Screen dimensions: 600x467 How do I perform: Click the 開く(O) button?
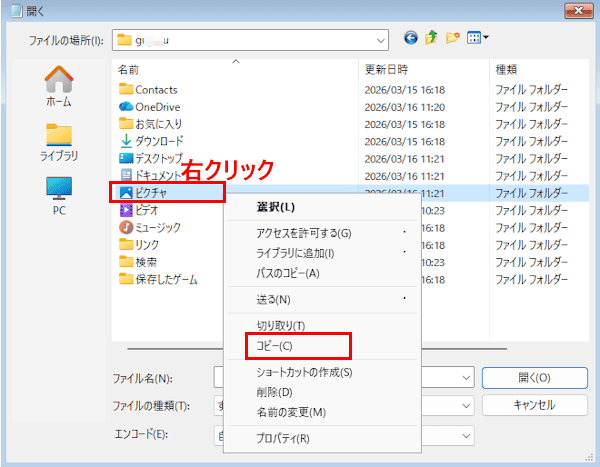pos(534,378)
